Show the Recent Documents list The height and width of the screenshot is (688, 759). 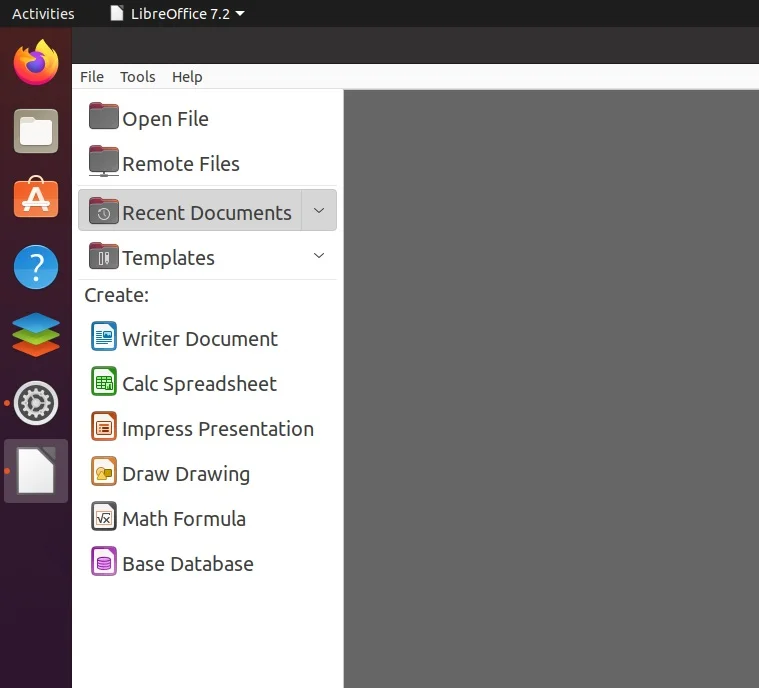point(207,213)
